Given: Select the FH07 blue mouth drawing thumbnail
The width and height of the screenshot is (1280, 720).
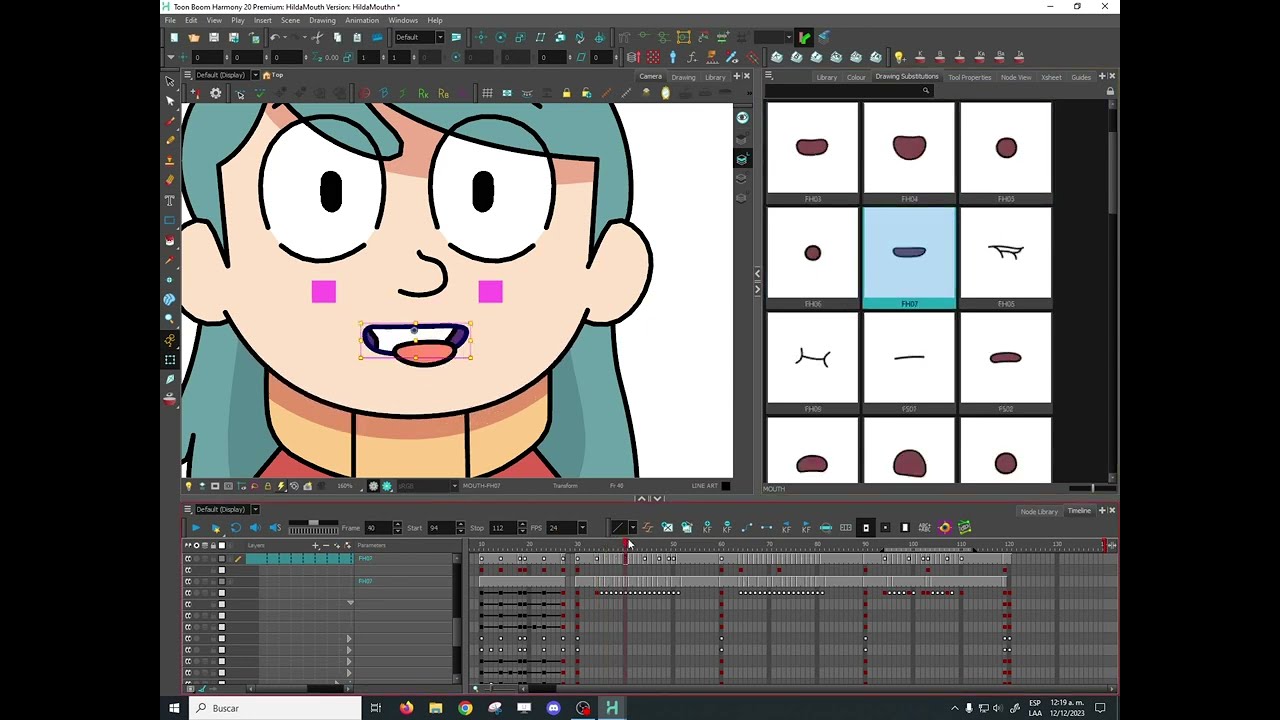Looking at the screenshot, I should 909,257.
